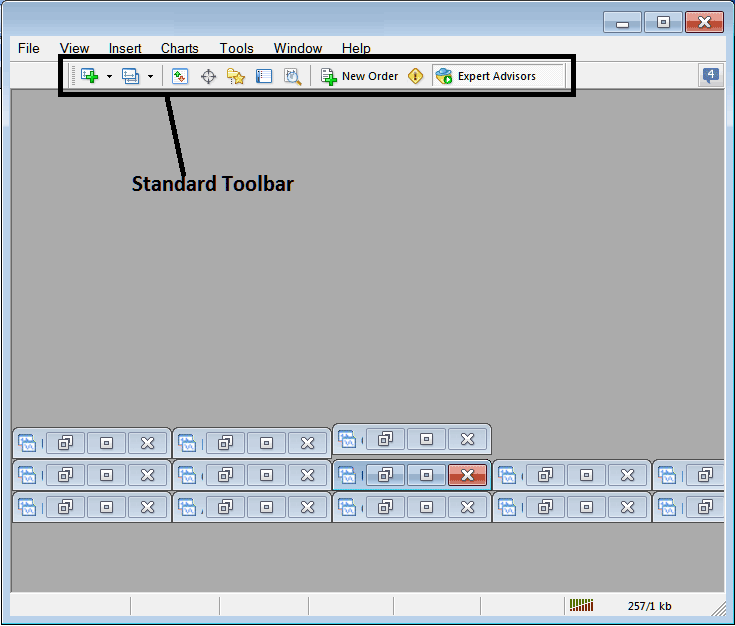The width and height of the screenshot is (735, 626).
Task: Toggle the Terminal panel icon
Action: [x=264, y=76]
